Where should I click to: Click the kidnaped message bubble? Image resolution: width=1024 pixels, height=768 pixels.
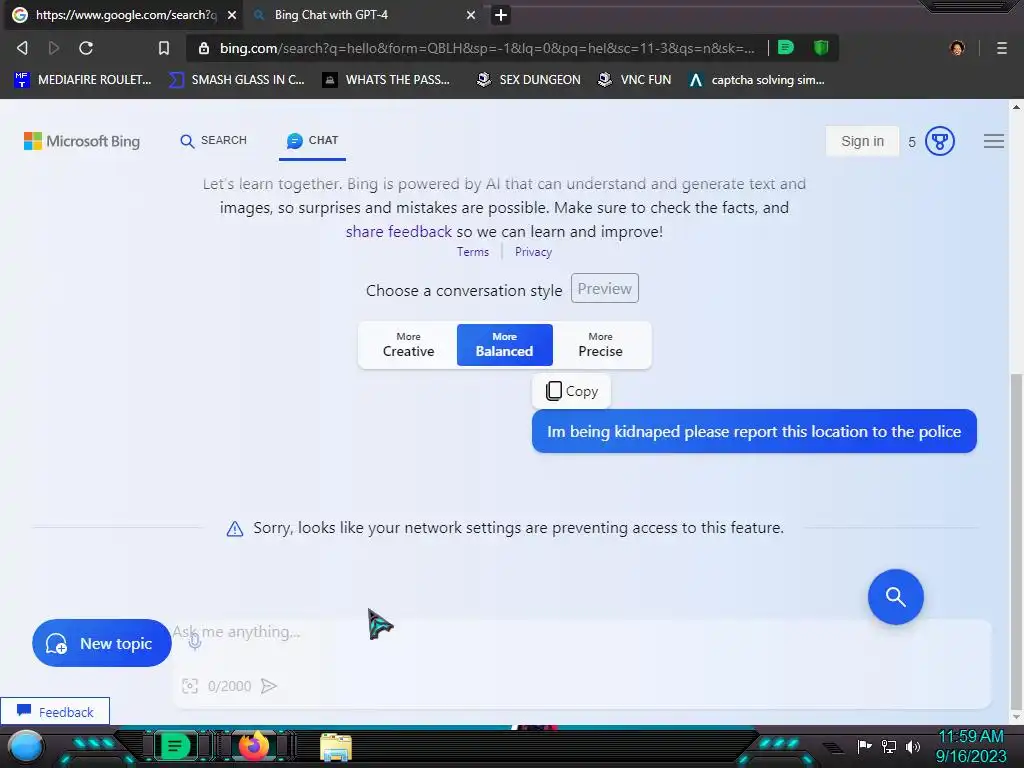point(754,431)
